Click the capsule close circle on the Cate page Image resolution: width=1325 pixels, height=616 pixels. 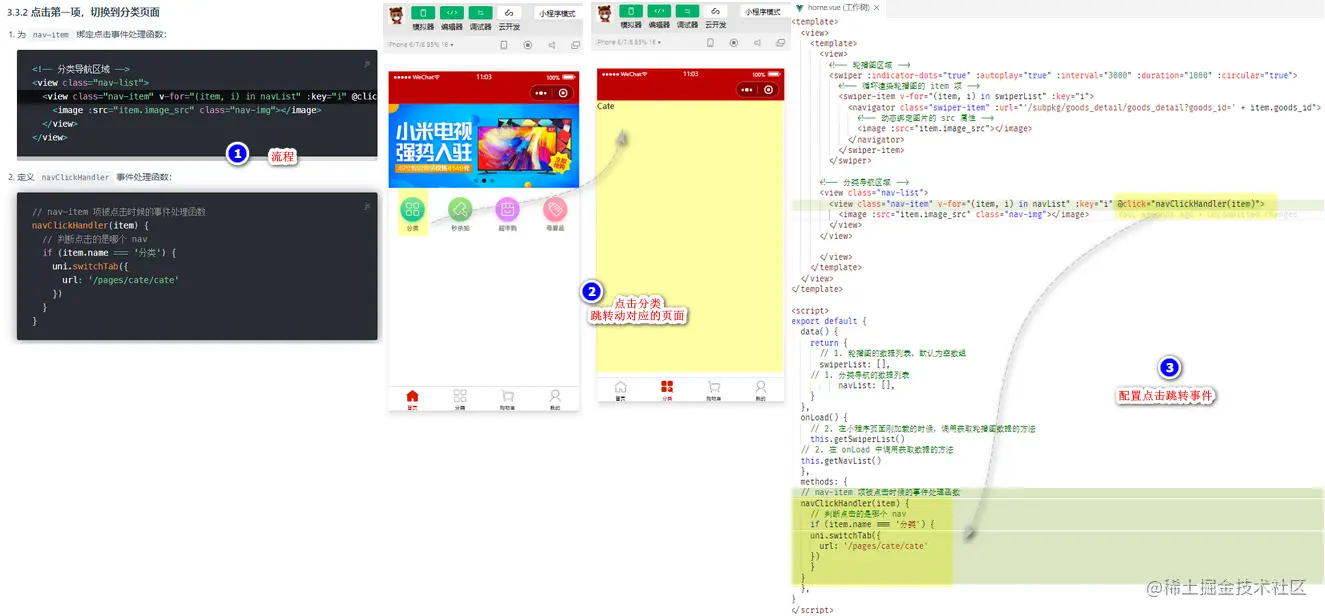coord(770,90)
